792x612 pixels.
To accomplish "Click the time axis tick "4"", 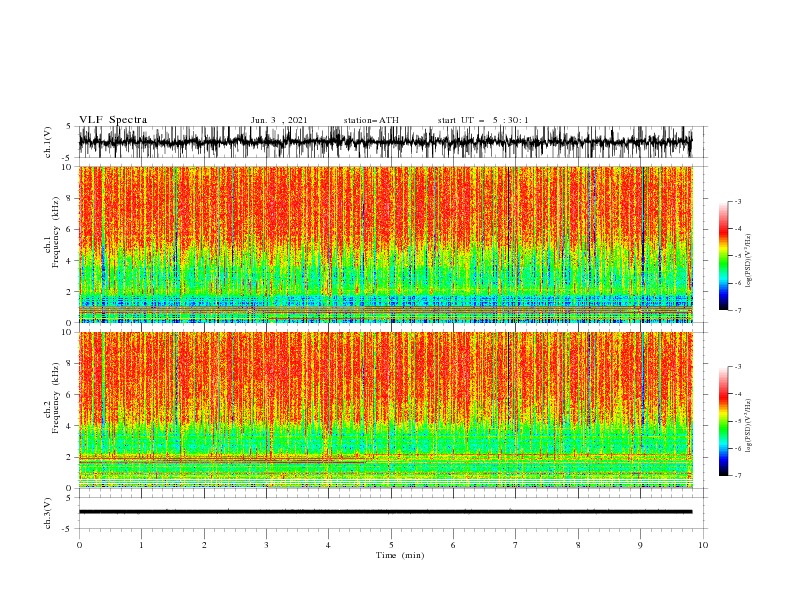I will click(328, 545).
